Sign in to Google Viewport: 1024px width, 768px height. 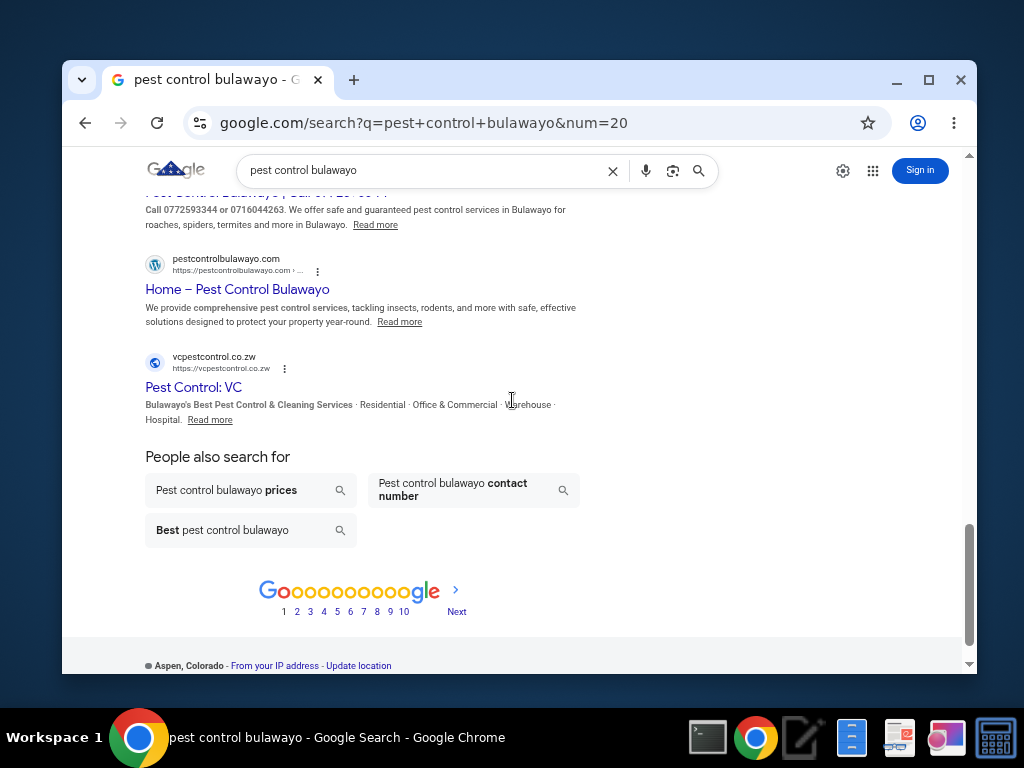pos(920,170)
